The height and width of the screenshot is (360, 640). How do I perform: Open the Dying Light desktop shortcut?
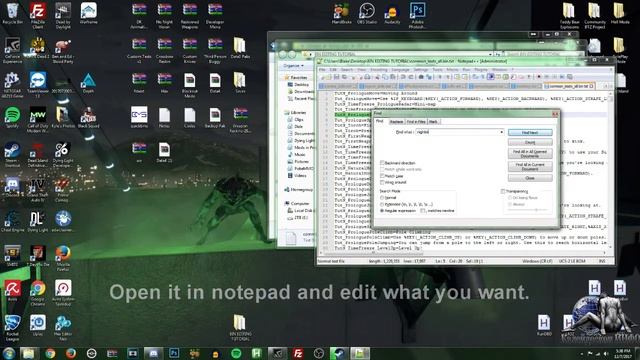pos(38,222)
